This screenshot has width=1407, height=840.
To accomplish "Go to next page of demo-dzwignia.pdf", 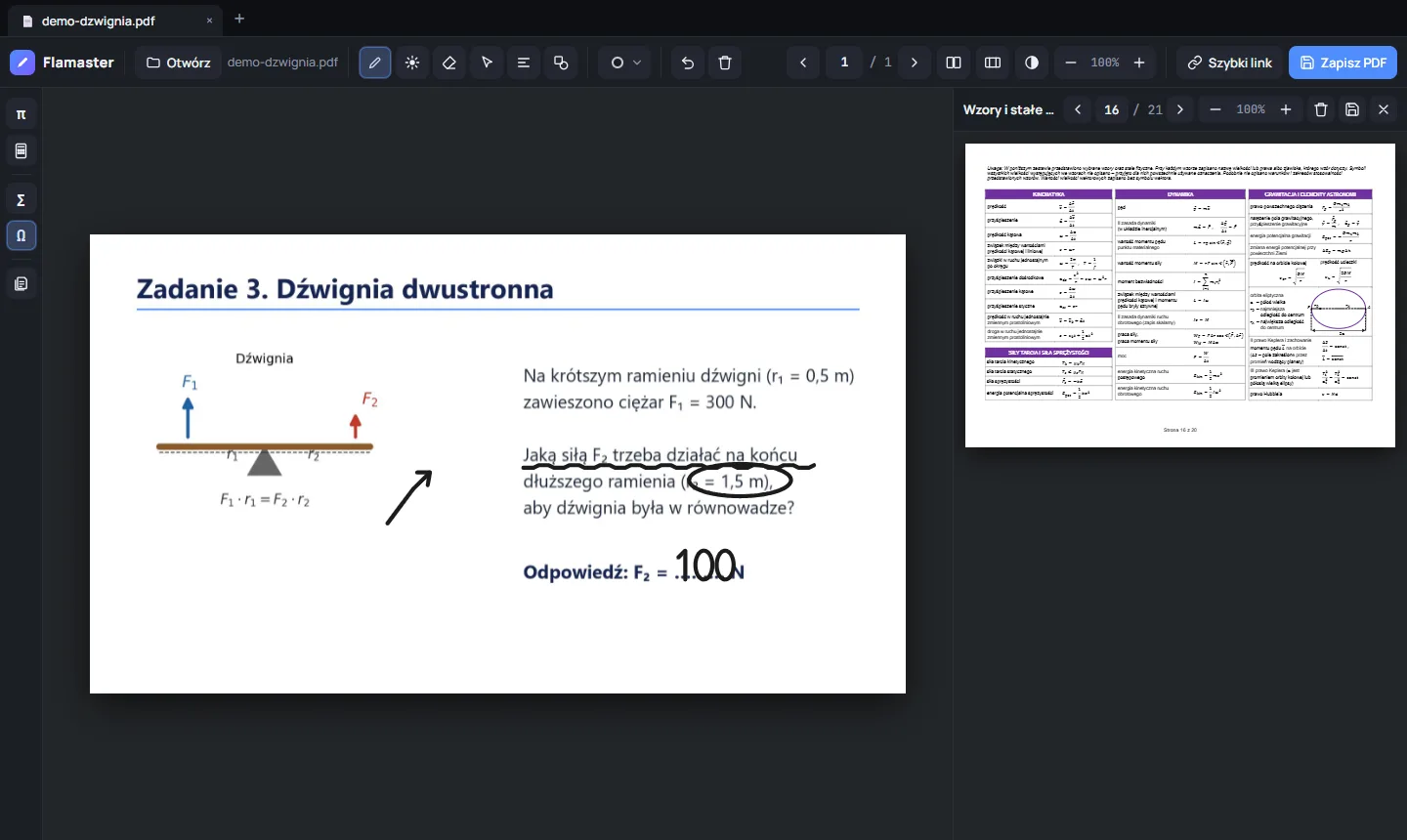I will click(x=915, y=63).
